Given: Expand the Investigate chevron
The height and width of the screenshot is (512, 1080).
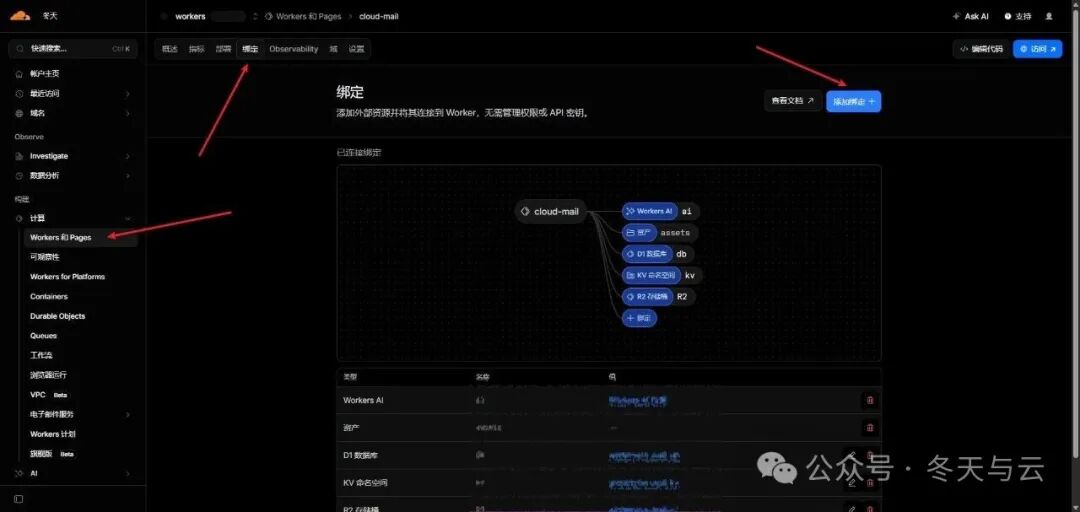Looking at the screenshot, I should [x=127, y=156].
